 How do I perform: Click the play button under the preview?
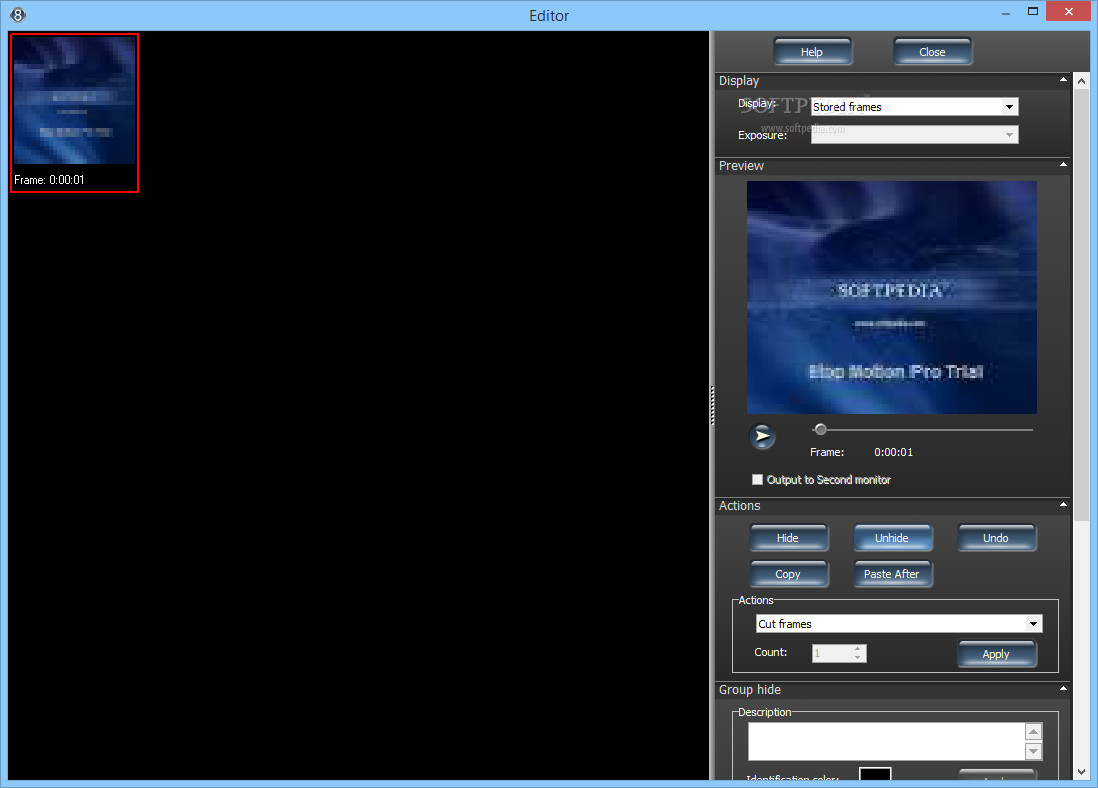tap(763, 436)
